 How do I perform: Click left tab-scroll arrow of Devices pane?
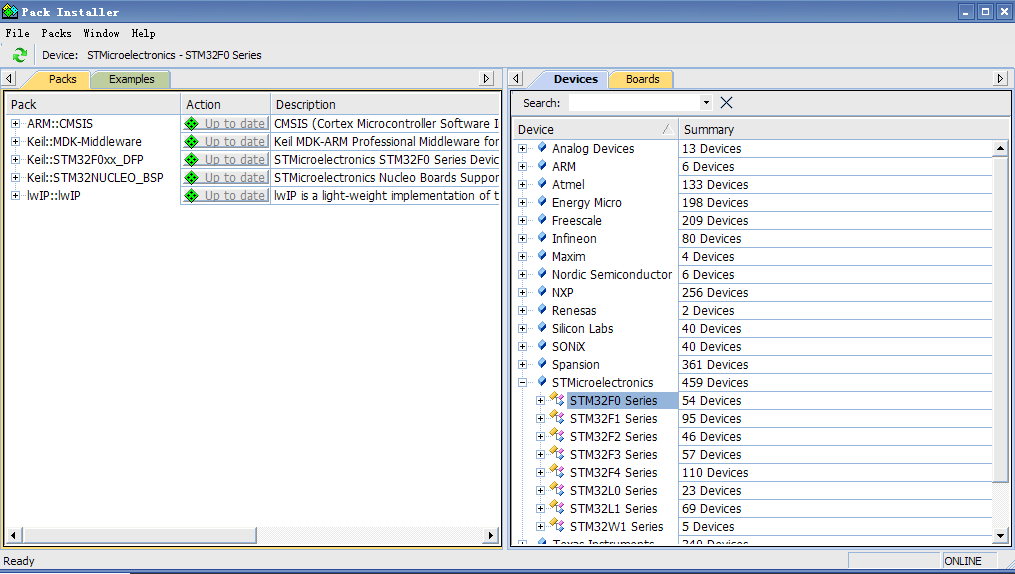point(515,78)
